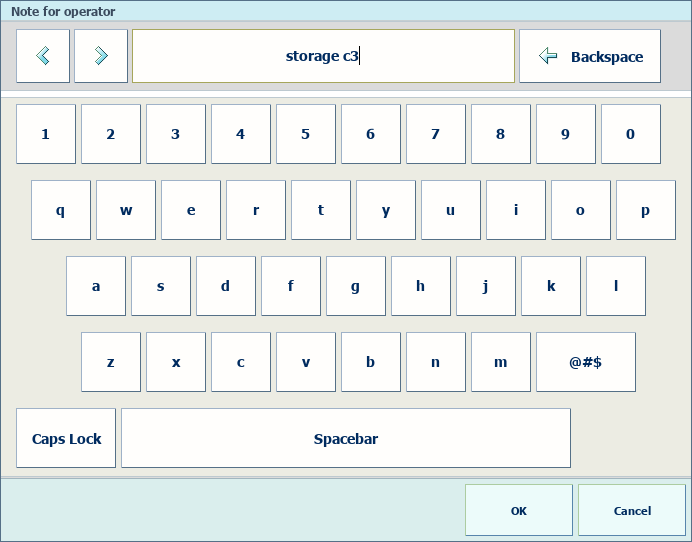The width and height of the screenshot is (692, 542).
Task: Type the letter t key
Action: pos(321,210)
